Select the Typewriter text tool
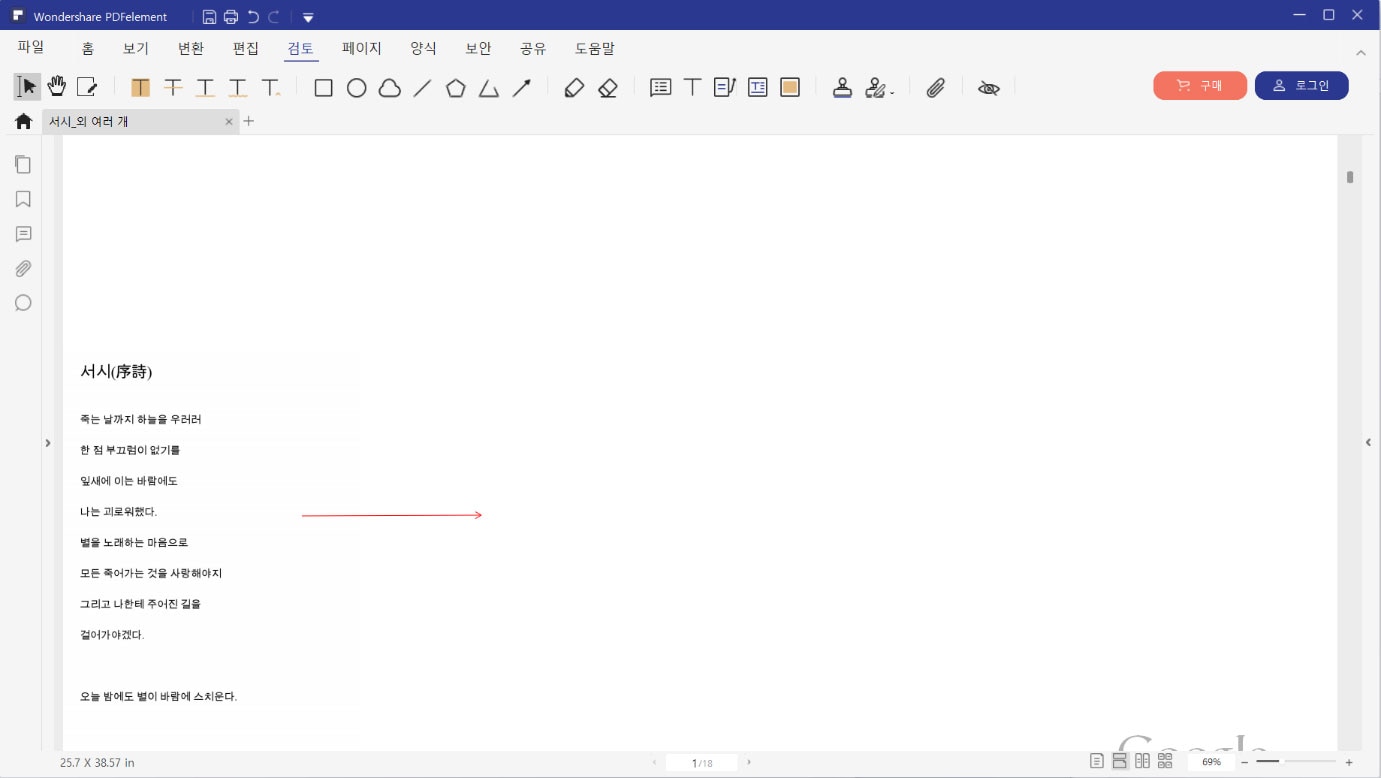 pos(692,88)
